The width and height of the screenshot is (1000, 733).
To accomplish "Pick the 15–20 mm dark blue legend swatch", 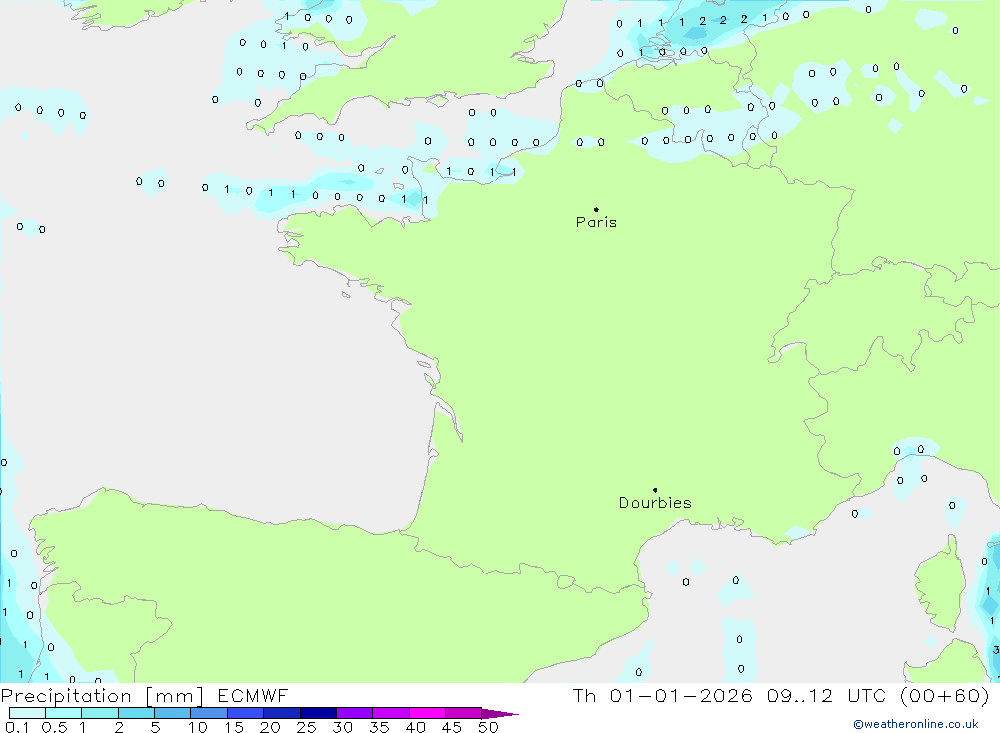I will [246, 713].
